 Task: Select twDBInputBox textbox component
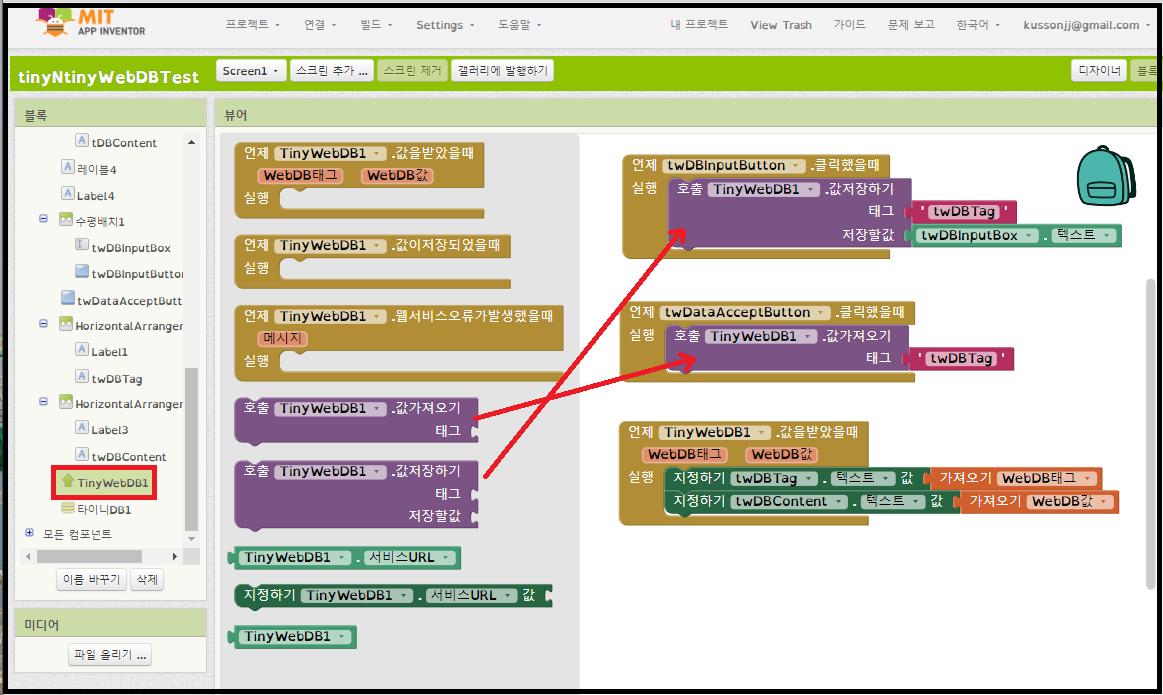click(131, 248)
